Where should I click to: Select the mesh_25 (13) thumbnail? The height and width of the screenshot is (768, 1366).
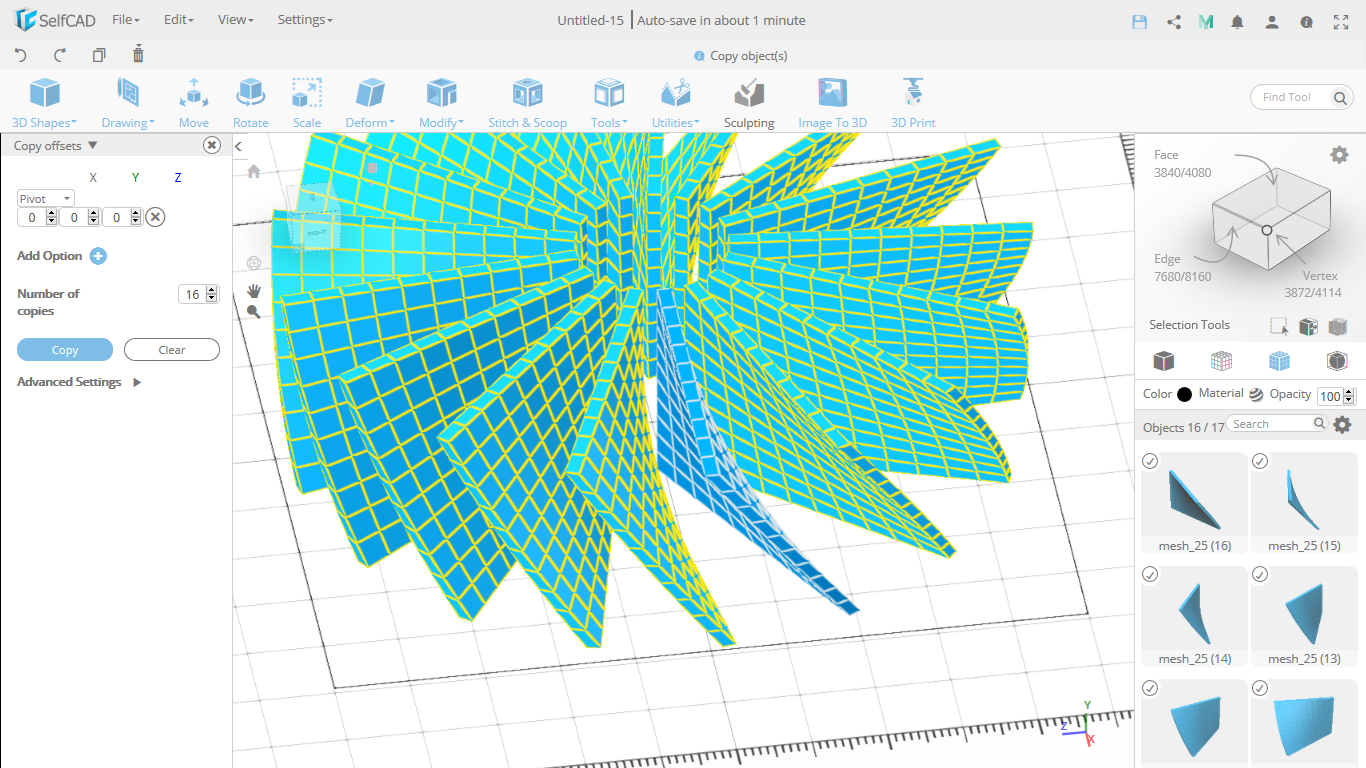pos(1304,616)
